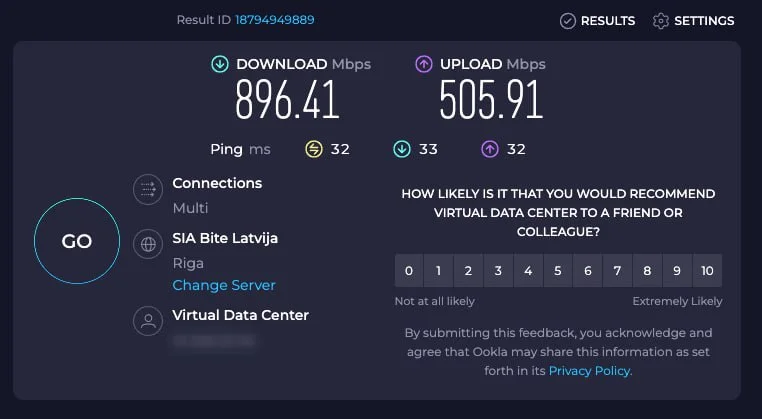Click the Results checkmark icon
Screen dimensions: 762x419
pyautogui.click(x=568, y=20)
